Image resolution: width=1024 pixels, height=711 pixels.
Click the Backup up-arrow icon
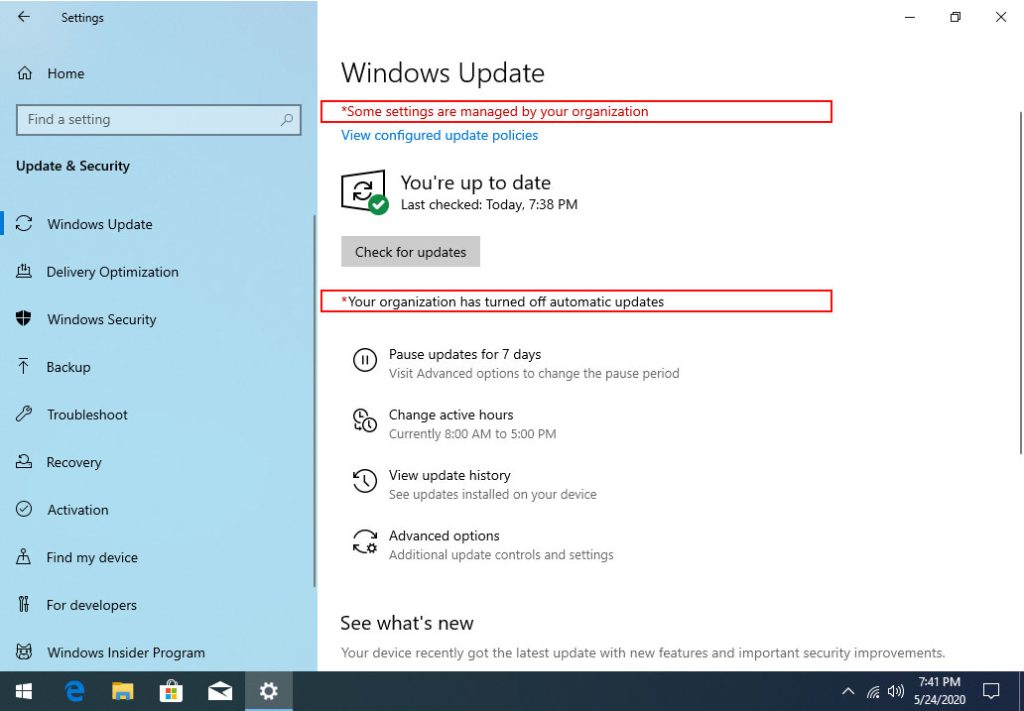(x=24, y=366)
